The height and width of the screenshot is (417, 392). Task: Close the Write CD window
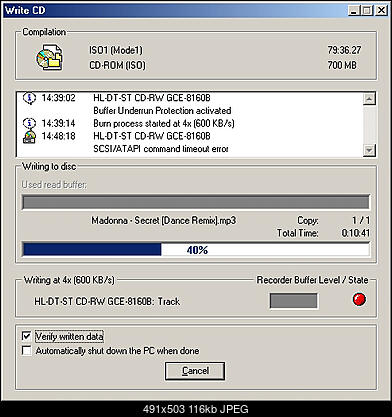click(381, 10)
